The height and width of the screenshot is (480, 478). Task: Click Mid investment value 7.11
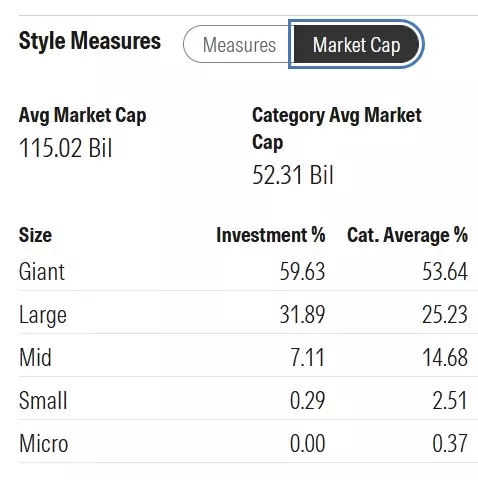coord(307,357)
